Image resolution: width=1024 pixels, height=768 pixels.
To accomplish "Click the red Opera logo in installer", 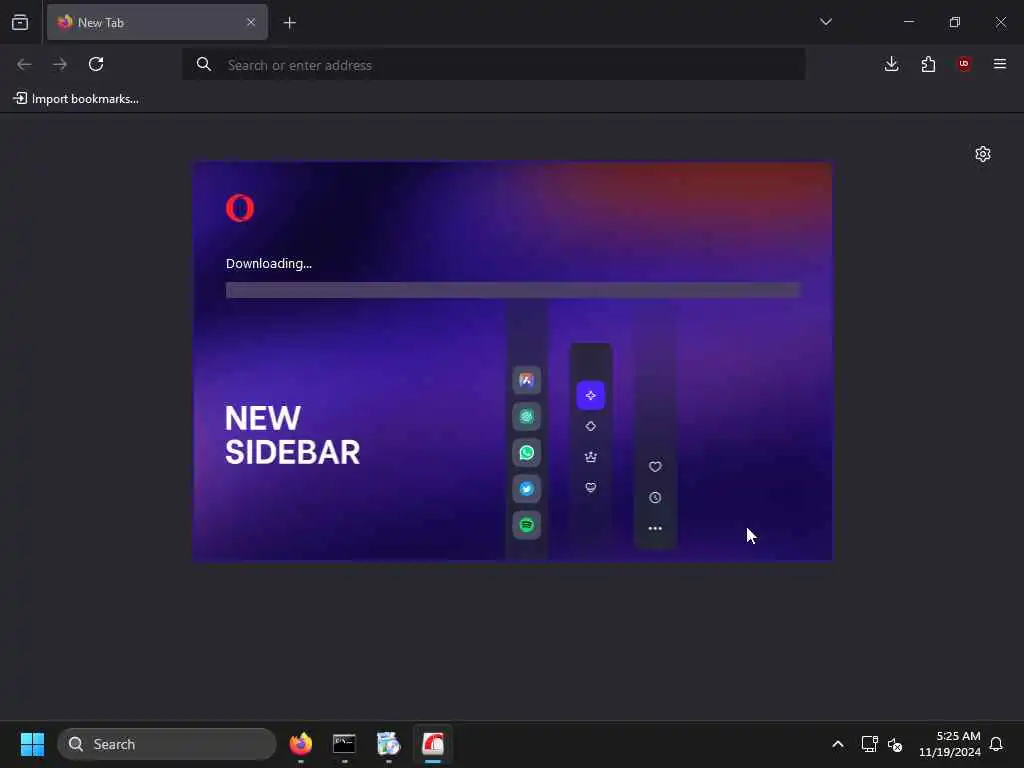I will point(240,208).
